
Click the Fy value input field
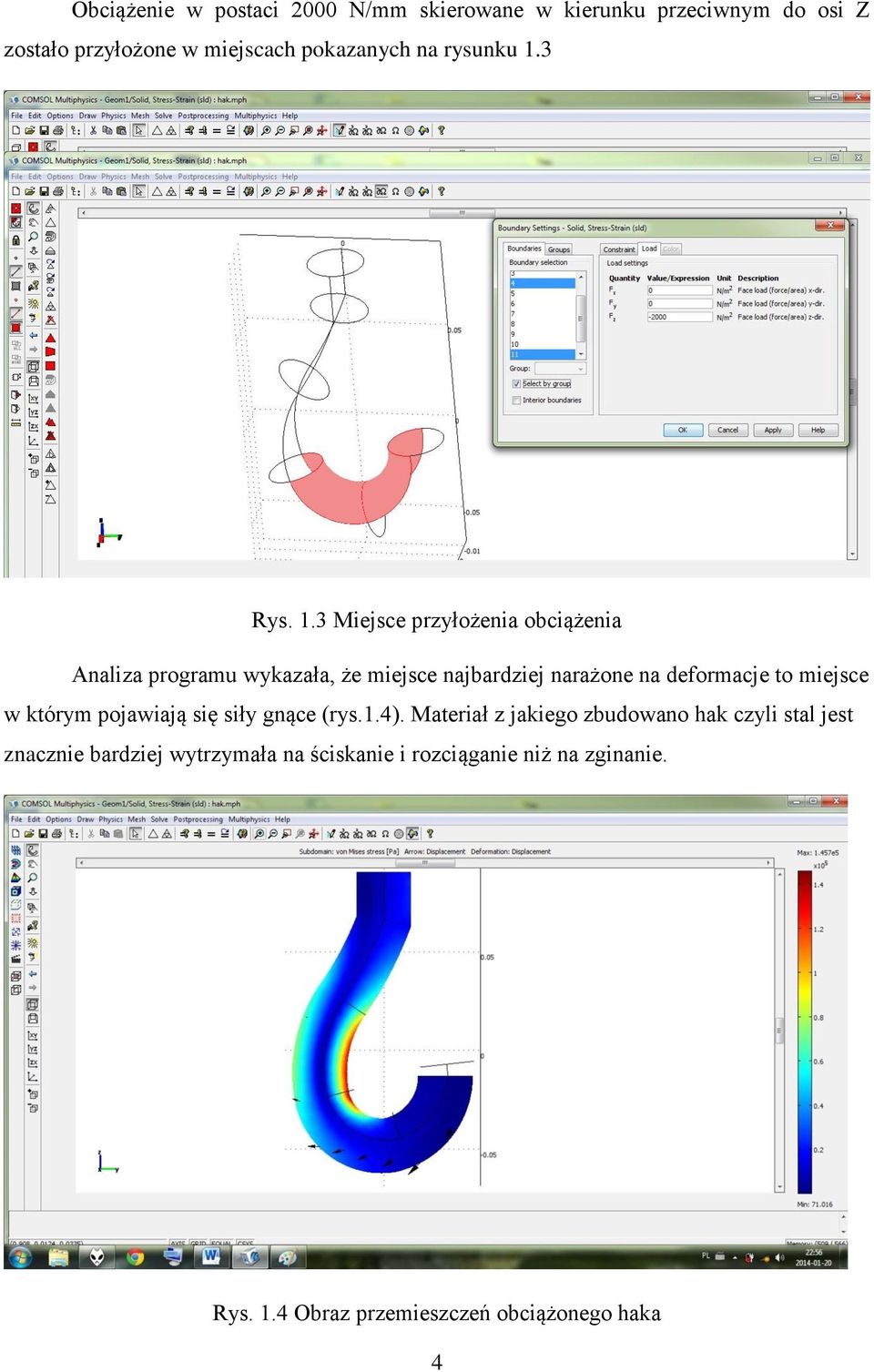coord(679,303)
